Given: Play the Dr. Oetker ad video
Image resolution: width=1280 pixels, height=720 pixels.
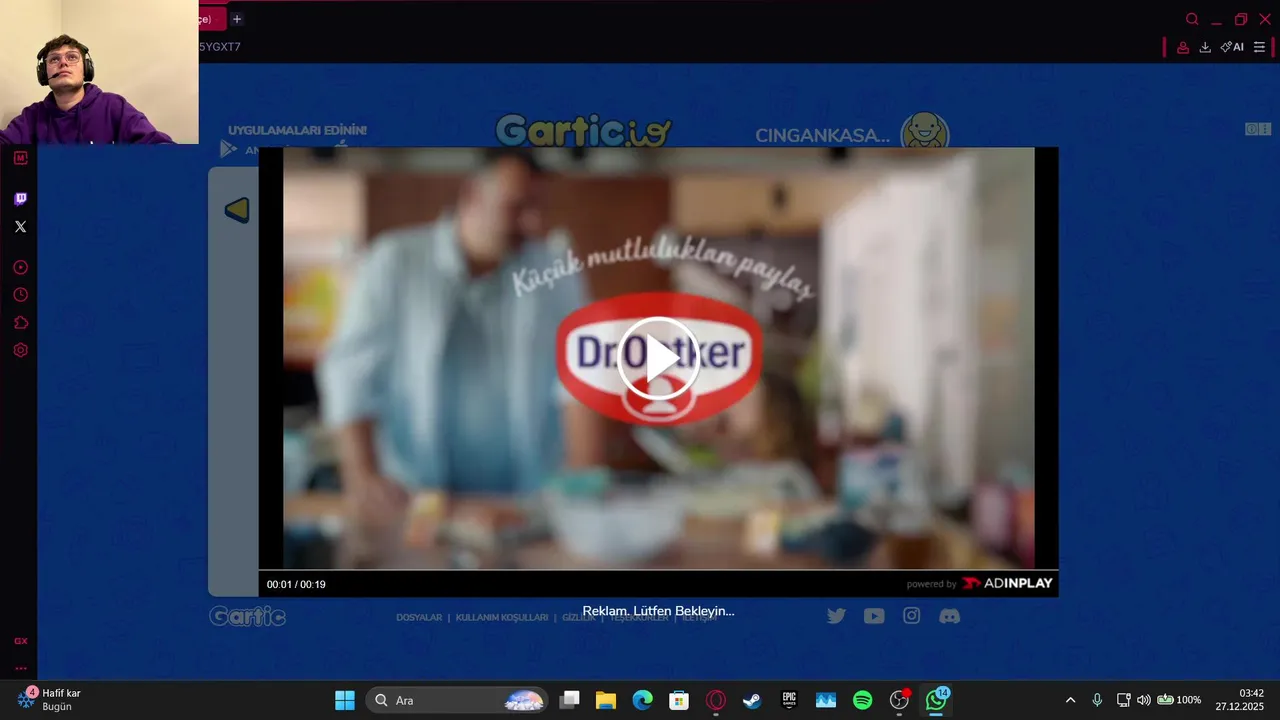Looking at the screenshot, I should [x=658, y=358].
